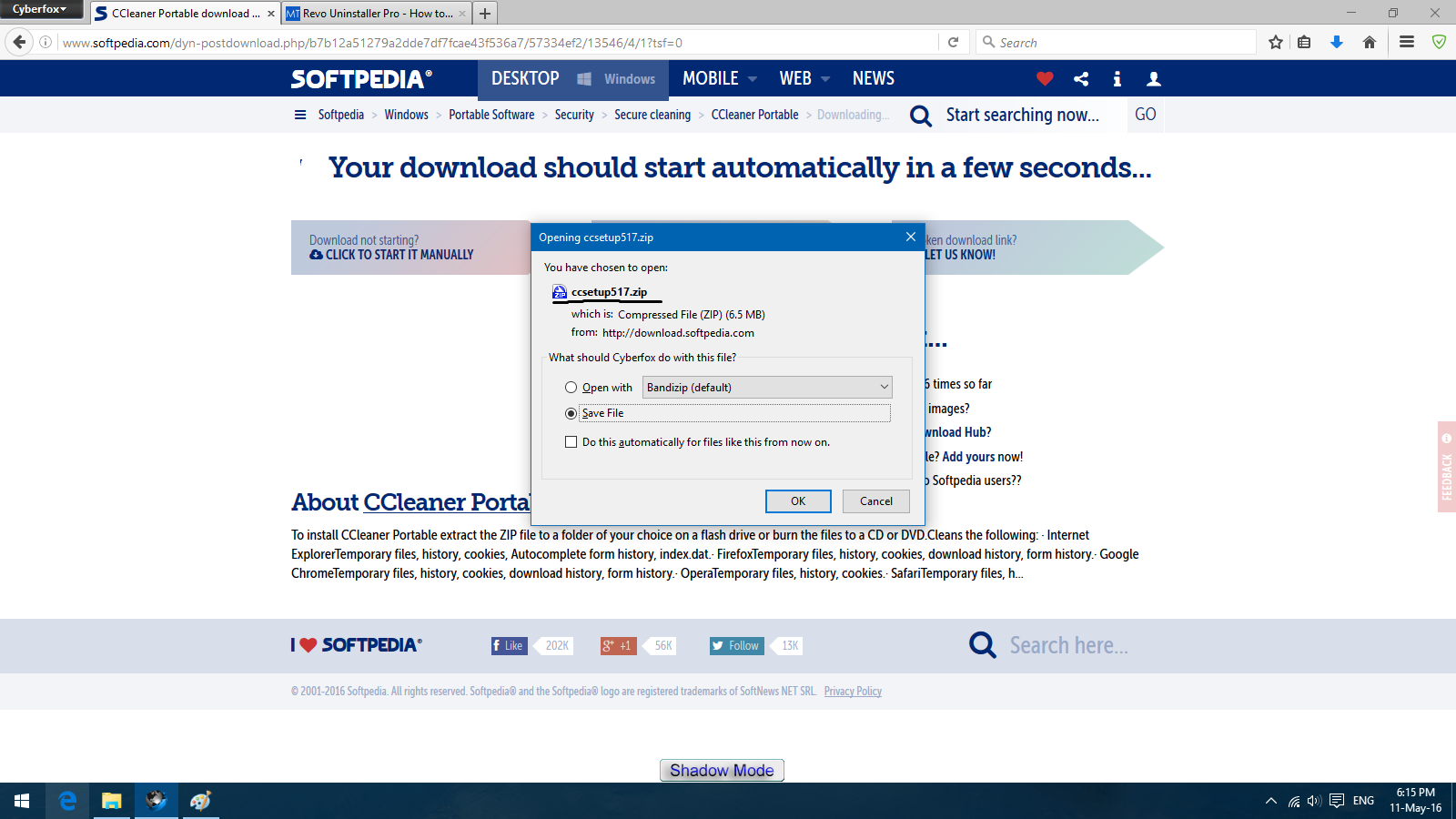Select the Open with radio button
The image size is (1456, 819).
571,388
